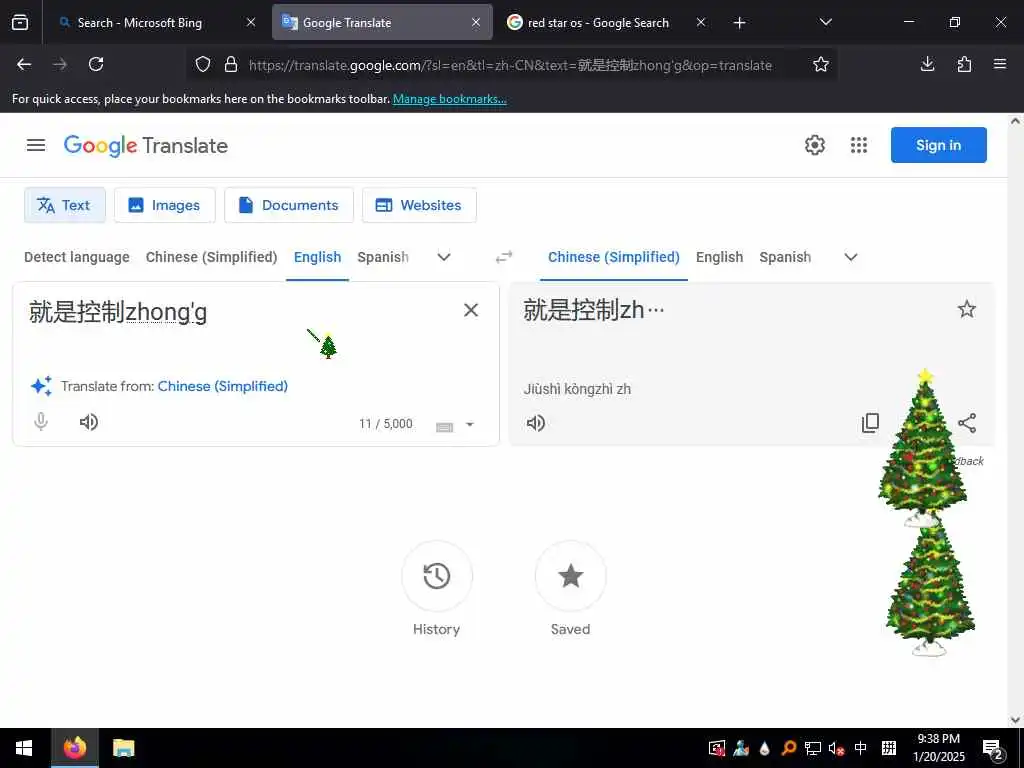Screen dimensions: 1024x768
Task: Choose Detect language as source
Action: pos(76,257)
